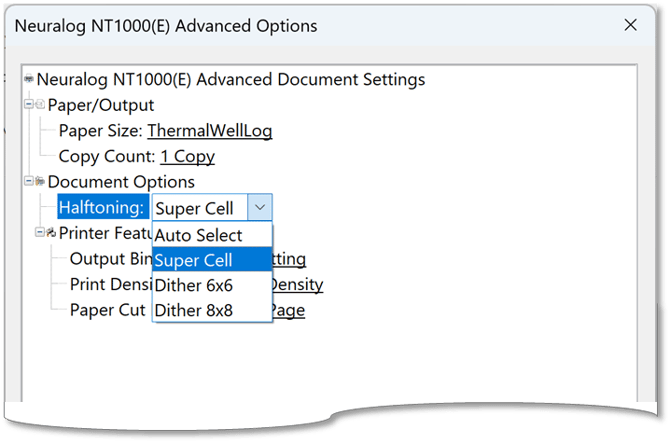Close the Advanced Options dialog
The width and height of the screenshot is (670, 443).
[628, 25]
